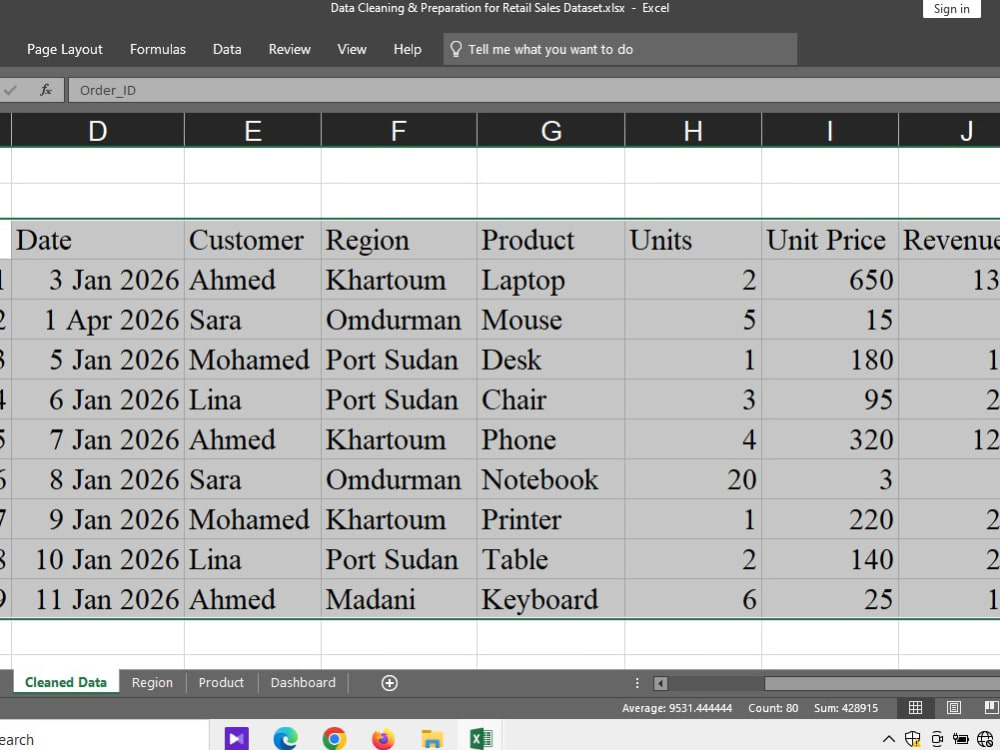This screenshot has height=750, width=1000.
Task: Click the Date header cell
Action: pos(98,240)
